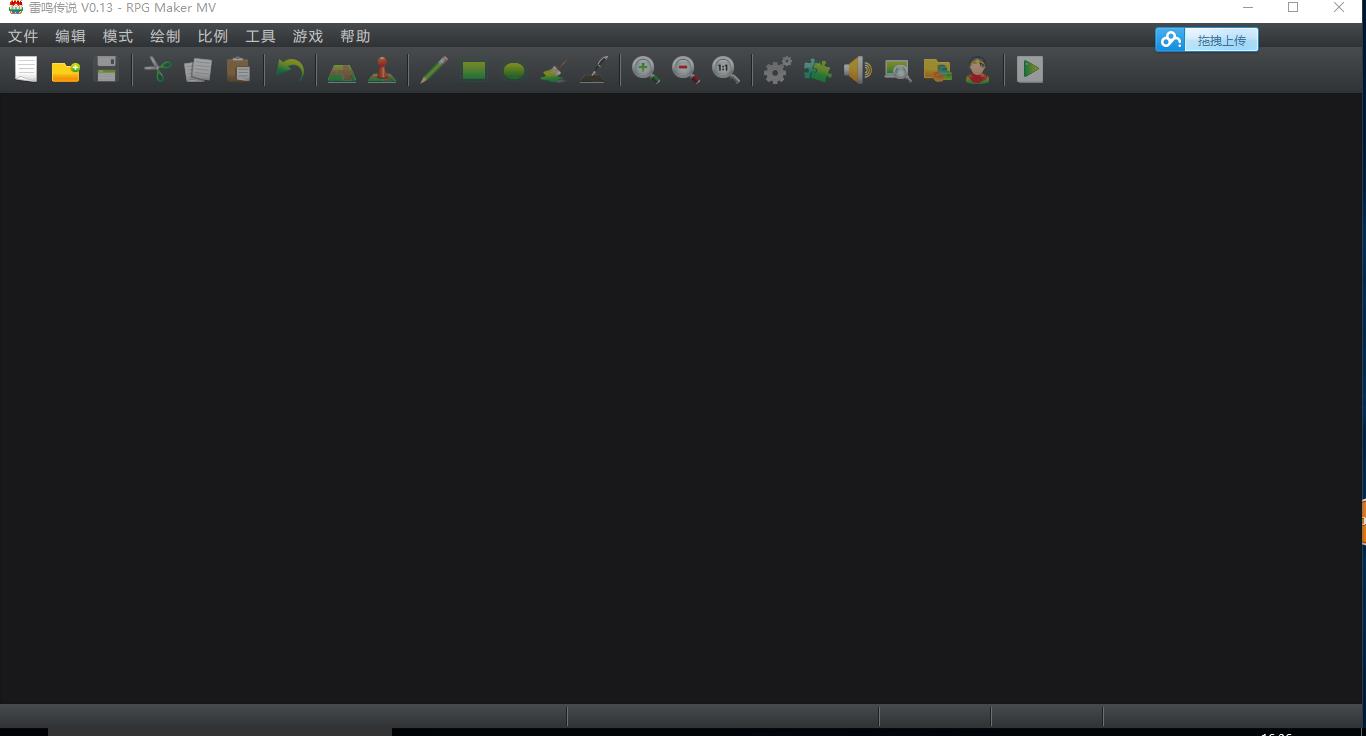Select the Ellipse drawing tool
This screenshot has height=736, width=1366.
click(x=514, y=70)
